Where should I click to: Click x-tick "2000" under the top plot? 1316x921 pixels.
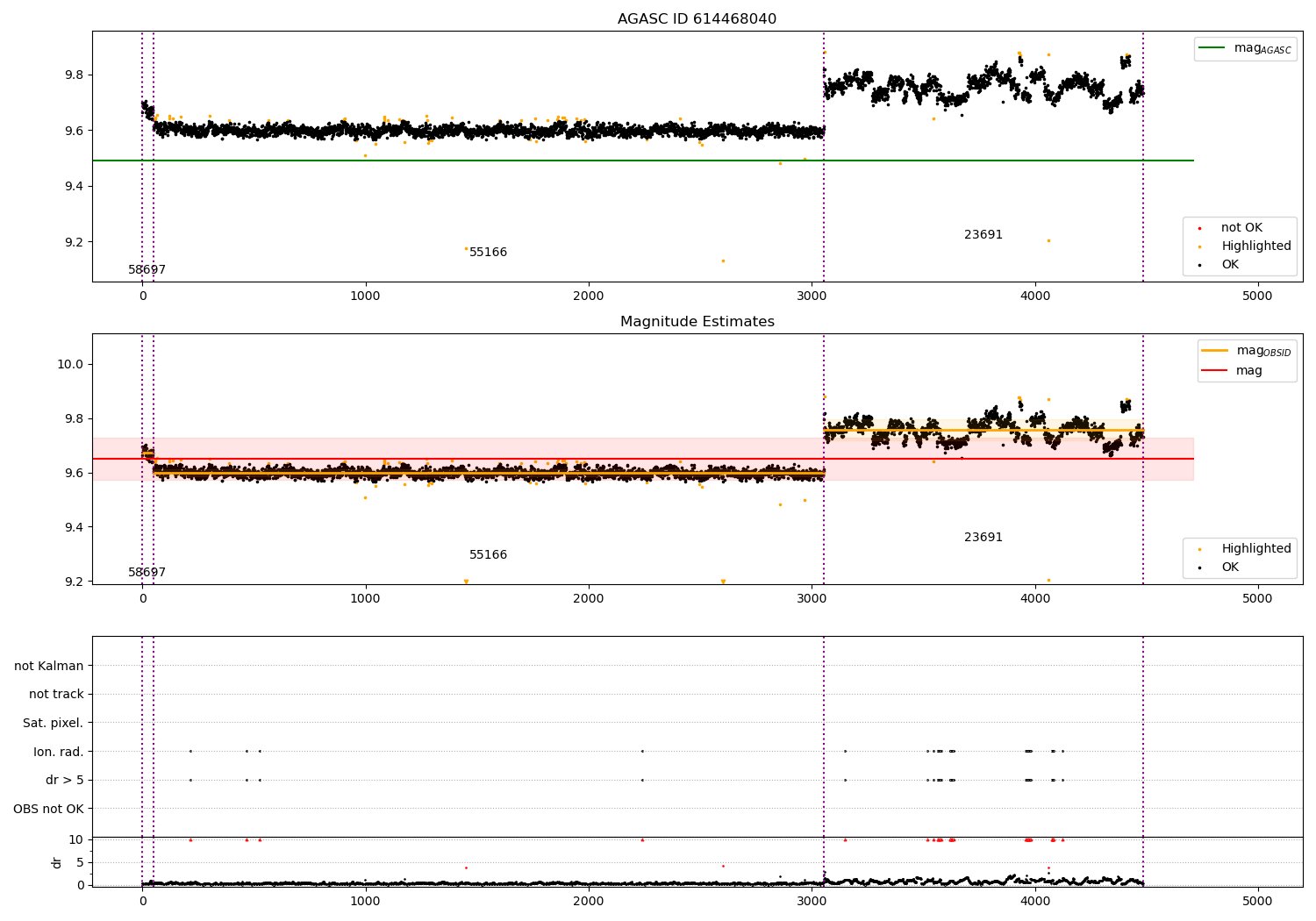pyautogui.click(x=588, y=296)
